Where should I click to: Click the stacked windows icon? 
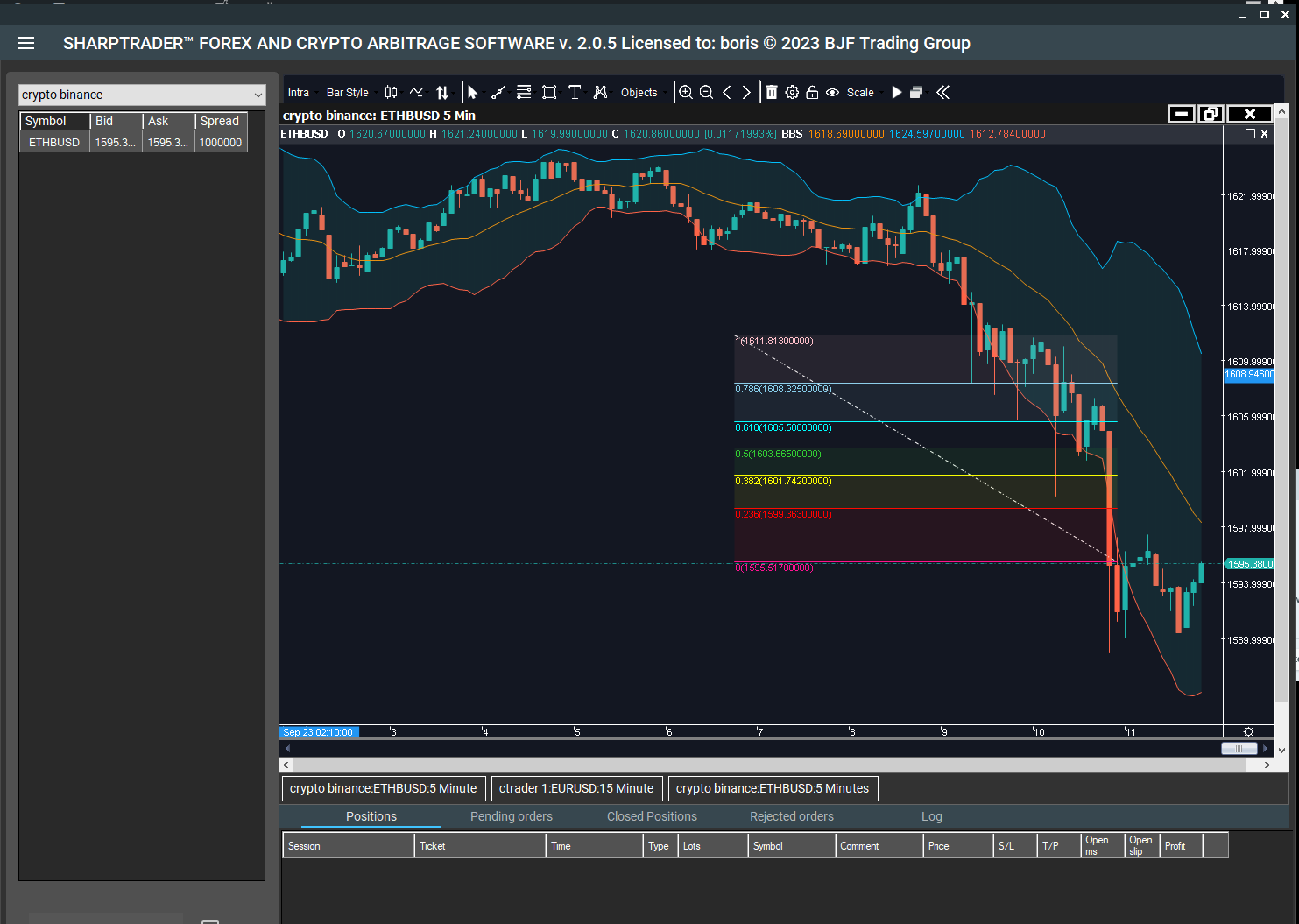(916, 92)
